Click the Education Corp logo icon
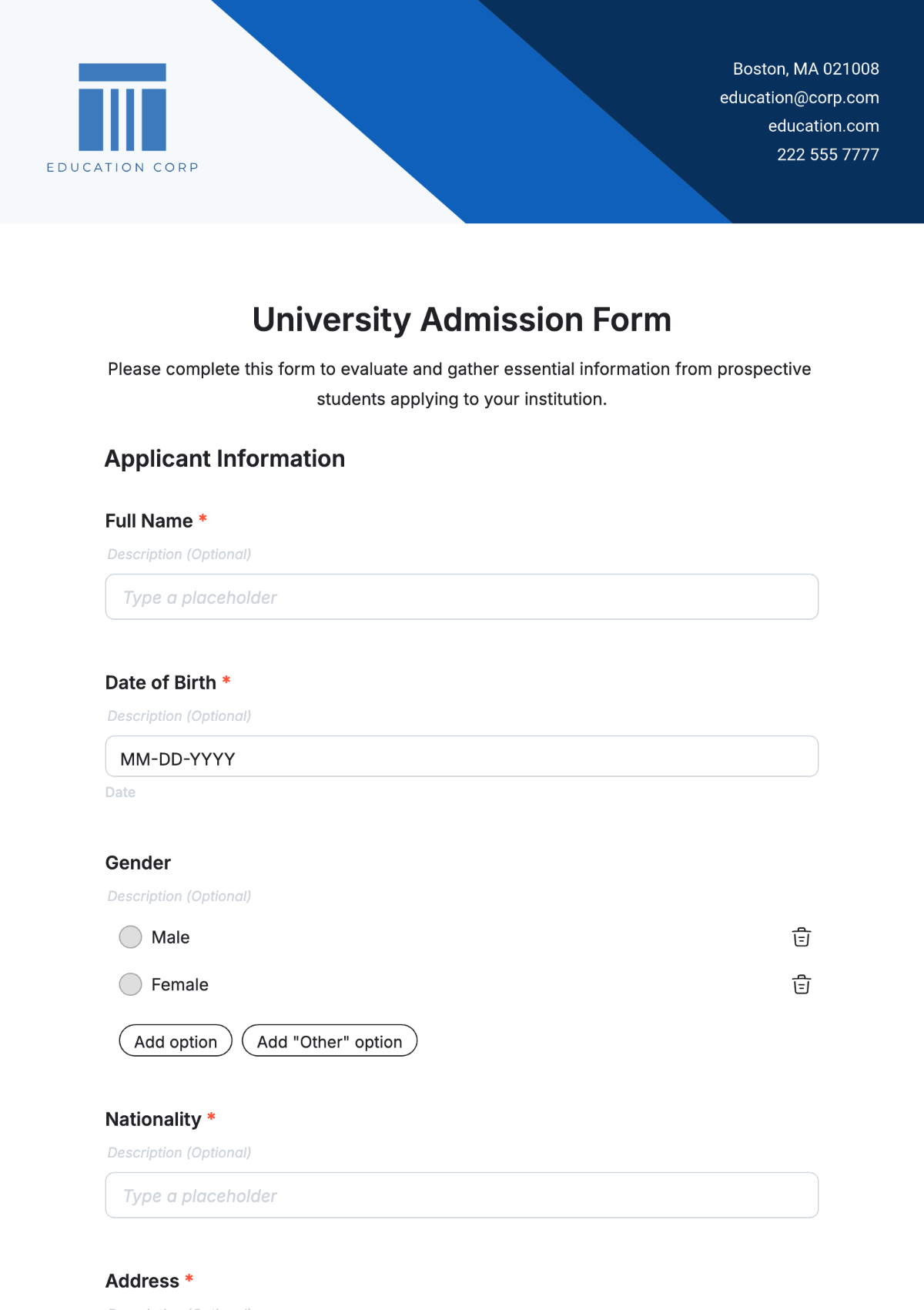Viewport: 924px width, 1310px height. click(x=122, y=107)
